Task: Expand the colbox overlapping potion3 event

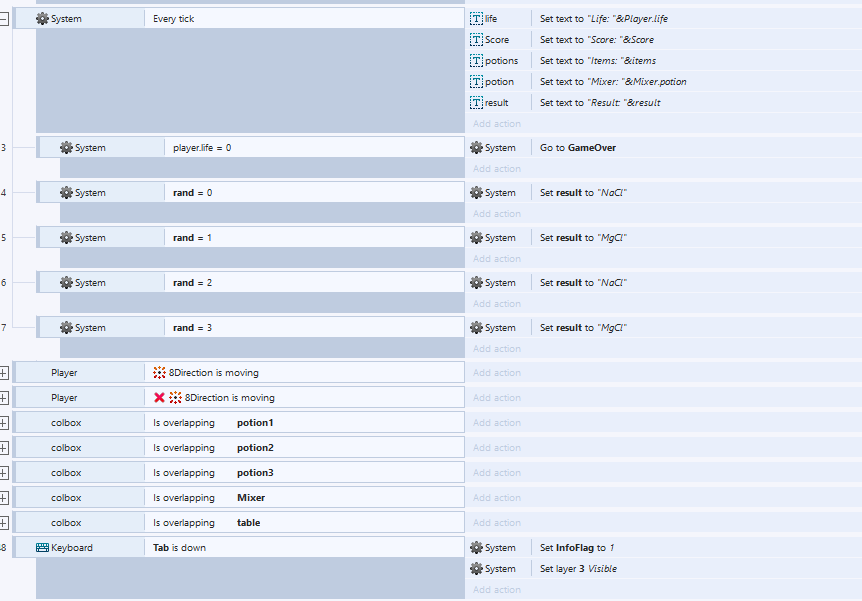Action: click(x=4, y=473)
